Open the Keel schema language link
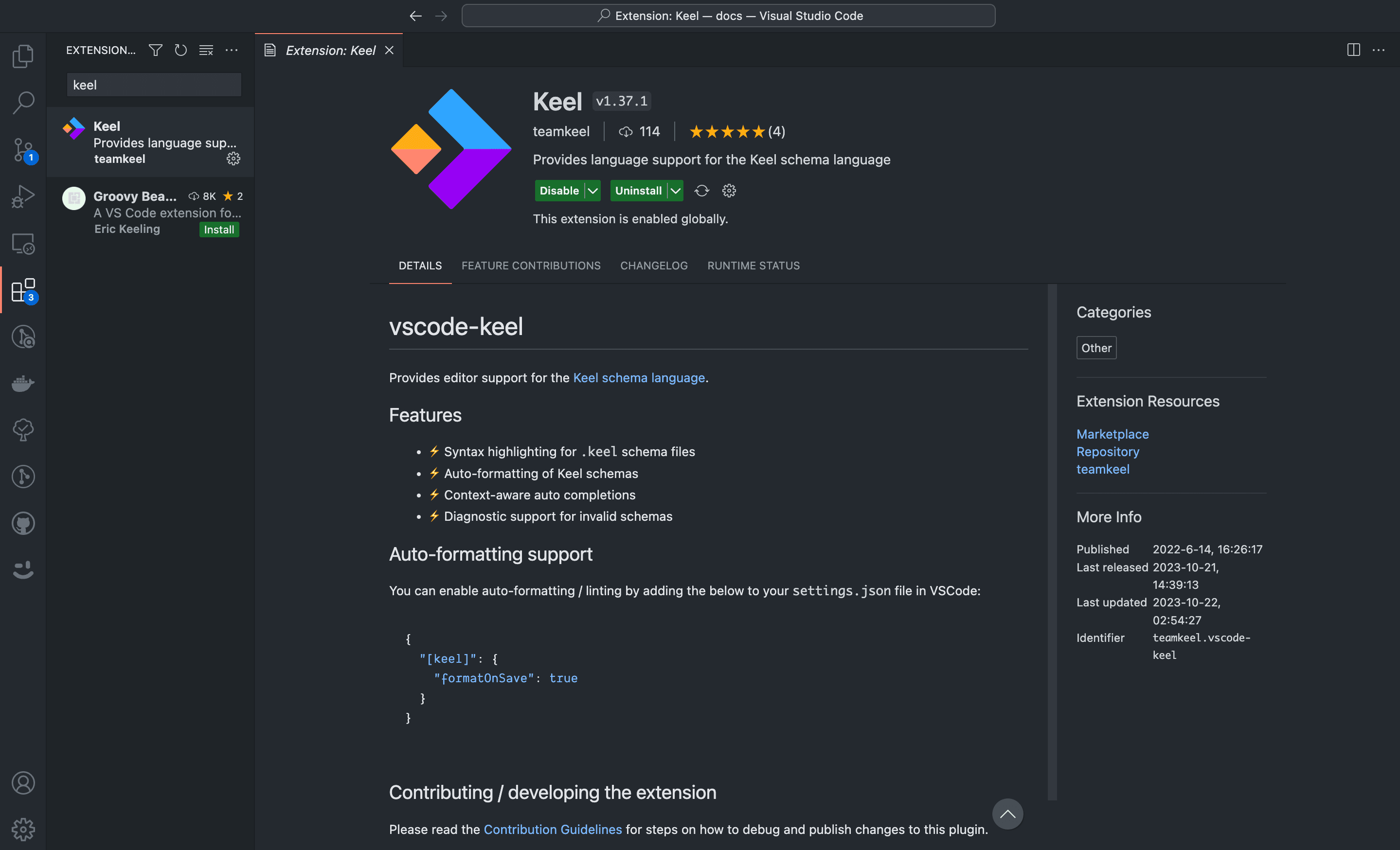Viewport: 1400px width, 850px height. tap(639, 377)
